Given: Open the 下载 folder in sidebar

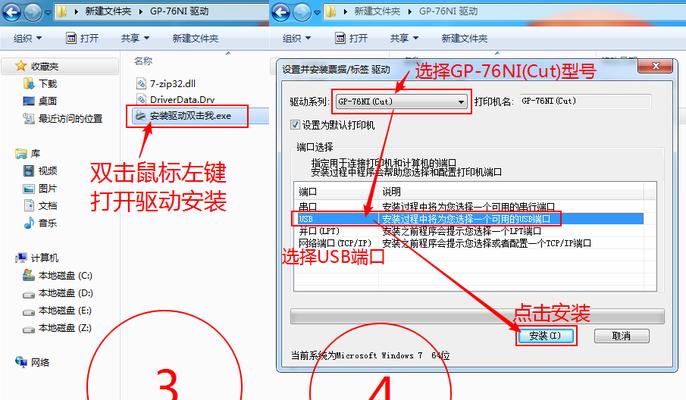Looking at the screenshot, I should coord(40,84).
